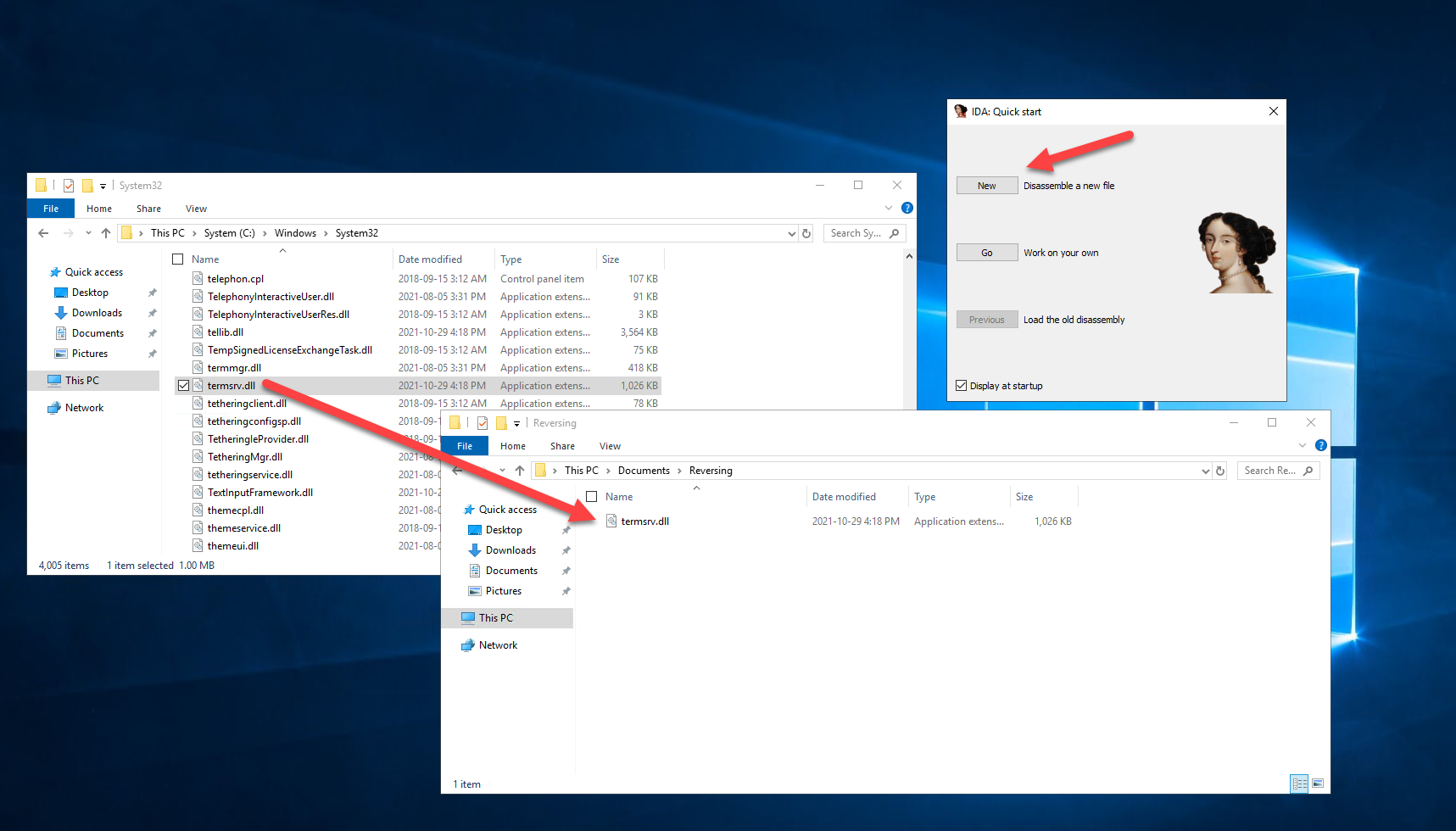
Task: Toggle select-all checkbox in Reversing window header
Action: 592,497
